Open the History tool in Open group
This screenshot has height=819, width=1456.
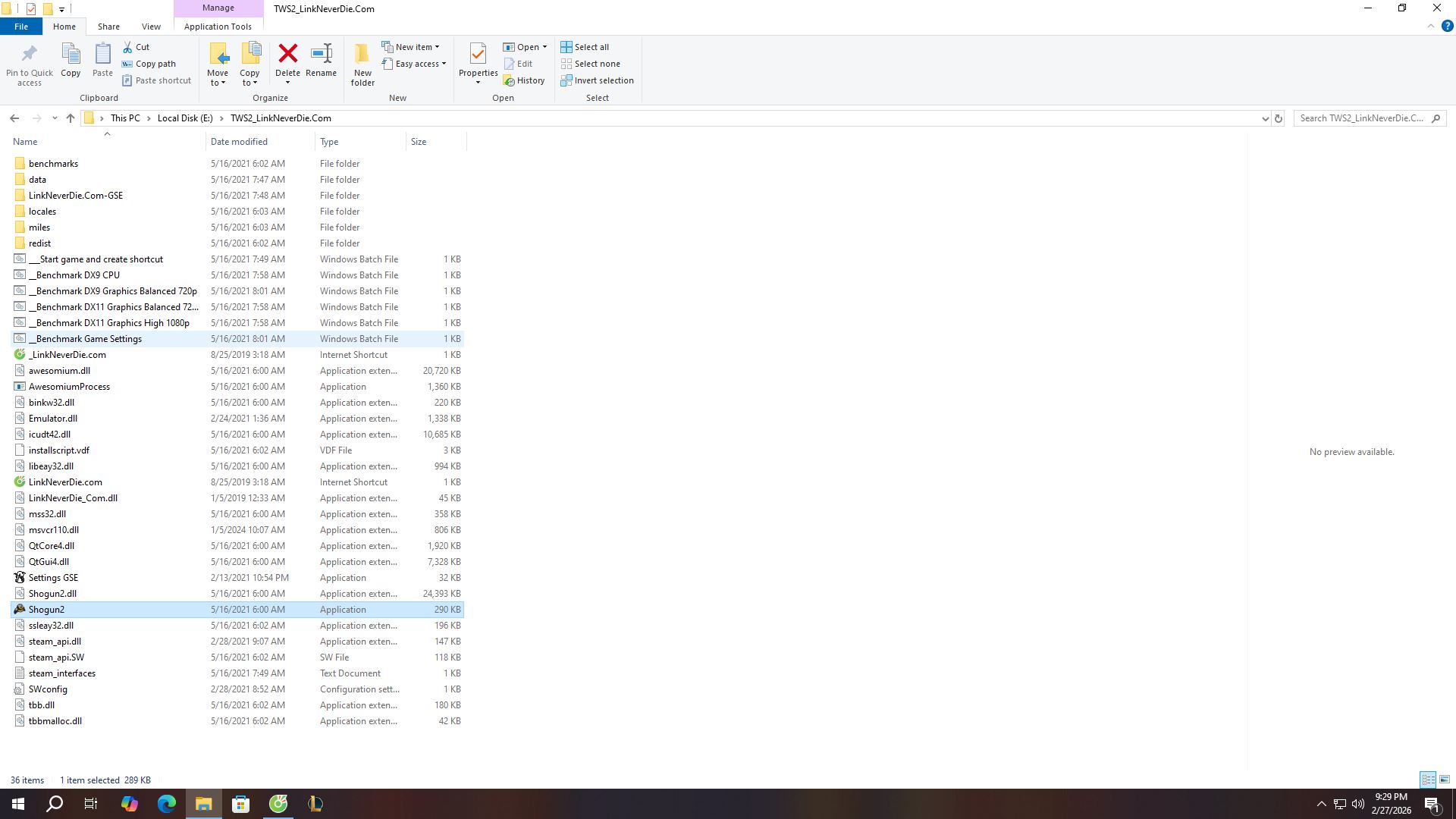[x=524, y=80]
